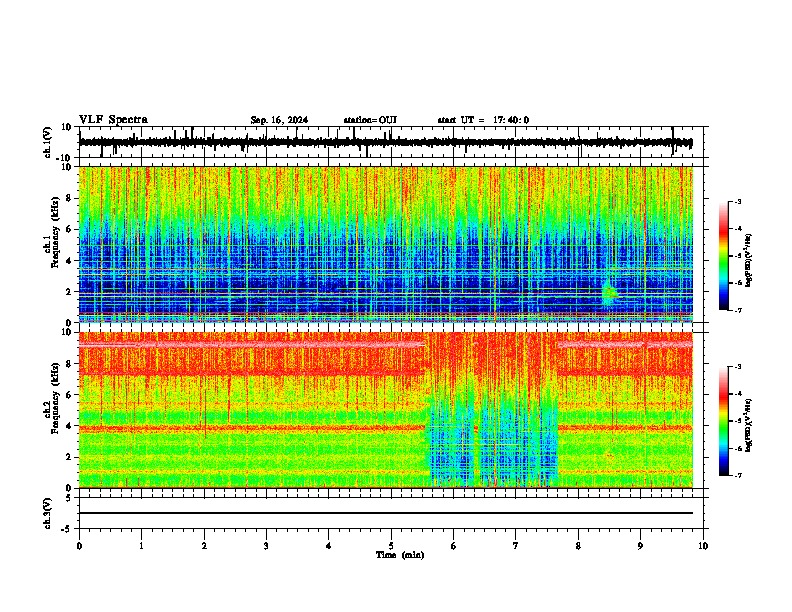Click time axis tick label "0"

(x=79, y=546)
